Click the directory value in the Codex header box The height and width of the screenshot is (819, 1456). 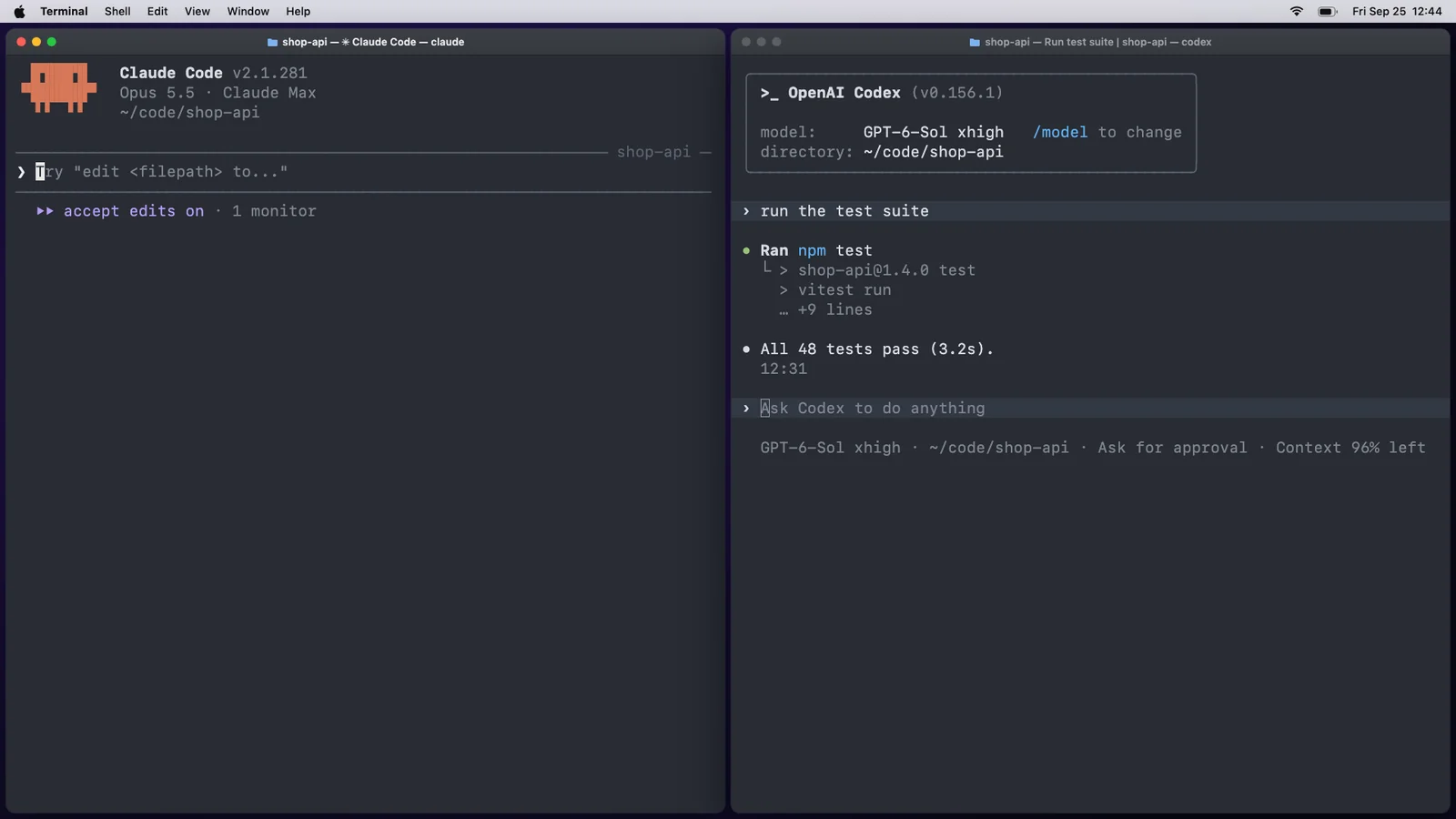[x=934, y=152]
